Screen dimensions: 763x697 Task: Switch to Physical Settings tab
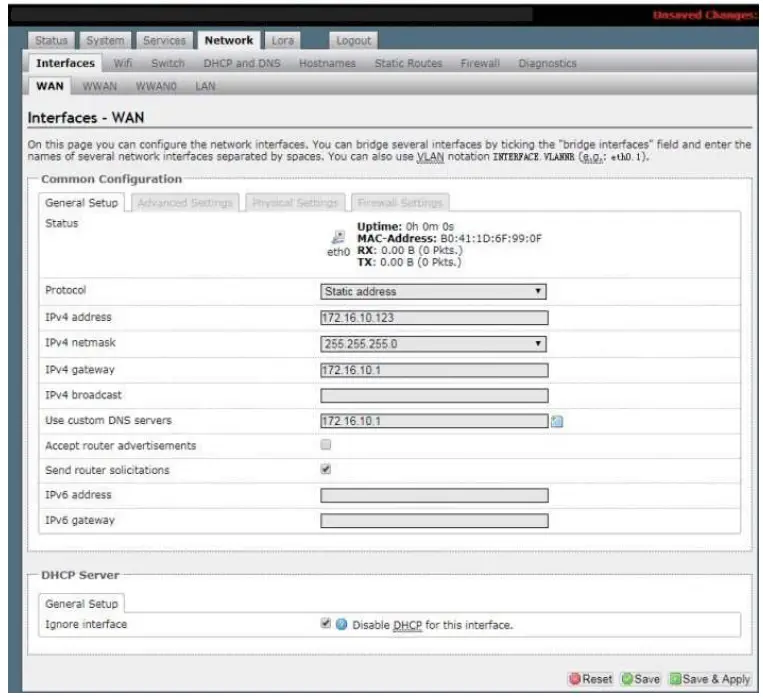click(295, 202)
